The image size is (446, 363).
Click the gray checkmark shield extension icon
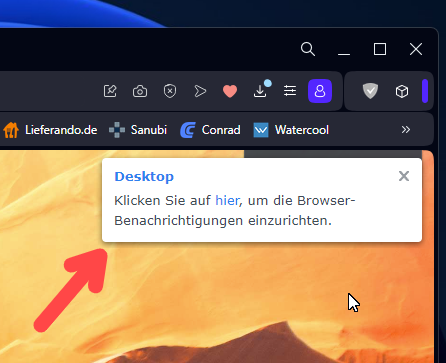coord(370,91)
